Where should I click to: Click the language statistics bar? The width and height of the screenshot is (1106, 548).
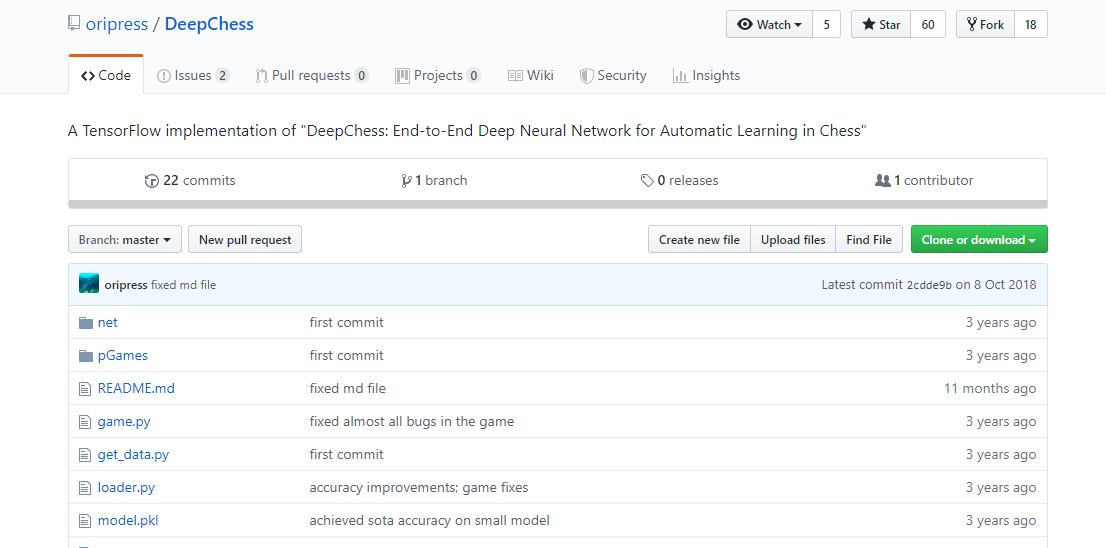tap(558, 205)
